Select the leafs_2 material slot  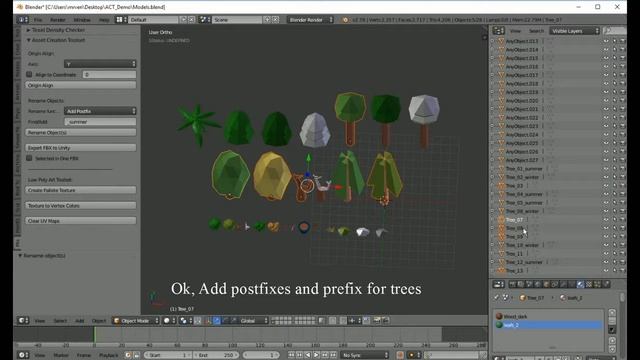point(549,325)
